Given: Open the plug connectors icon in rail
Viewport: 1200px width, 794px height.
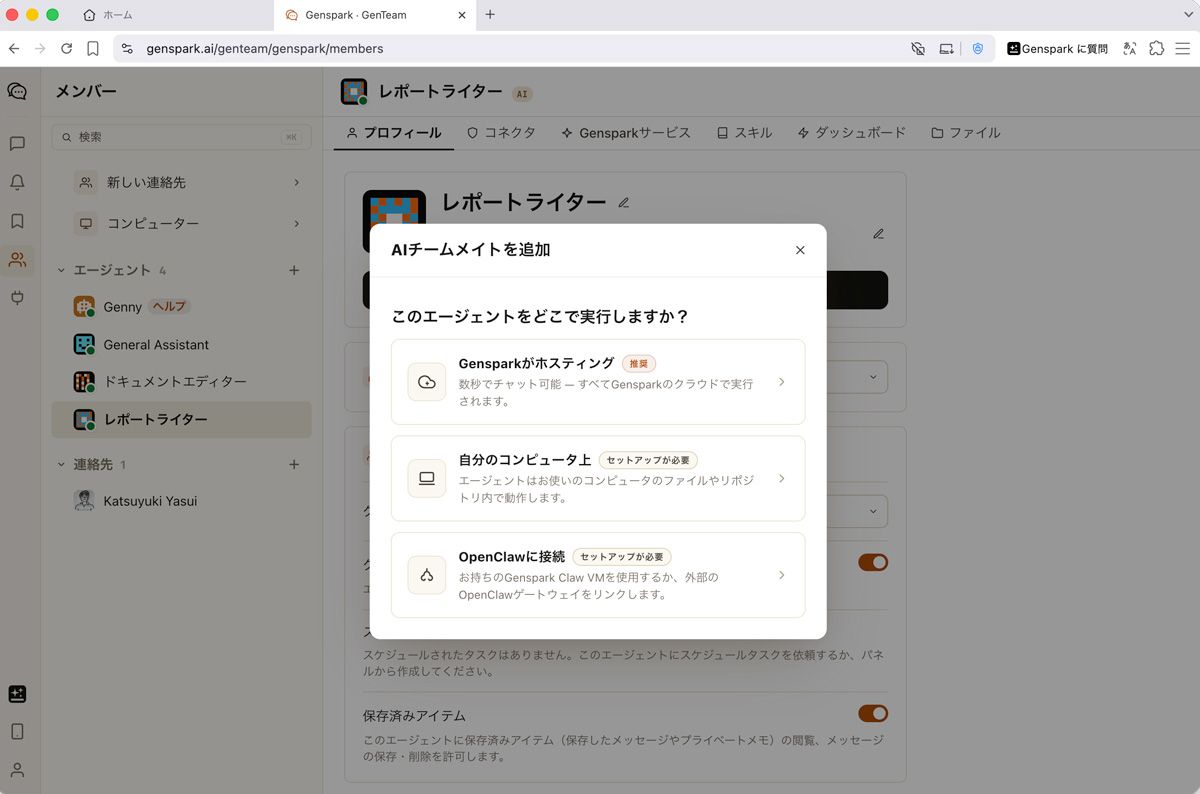Looking at the screenshot, I should [x=17, y=297].
